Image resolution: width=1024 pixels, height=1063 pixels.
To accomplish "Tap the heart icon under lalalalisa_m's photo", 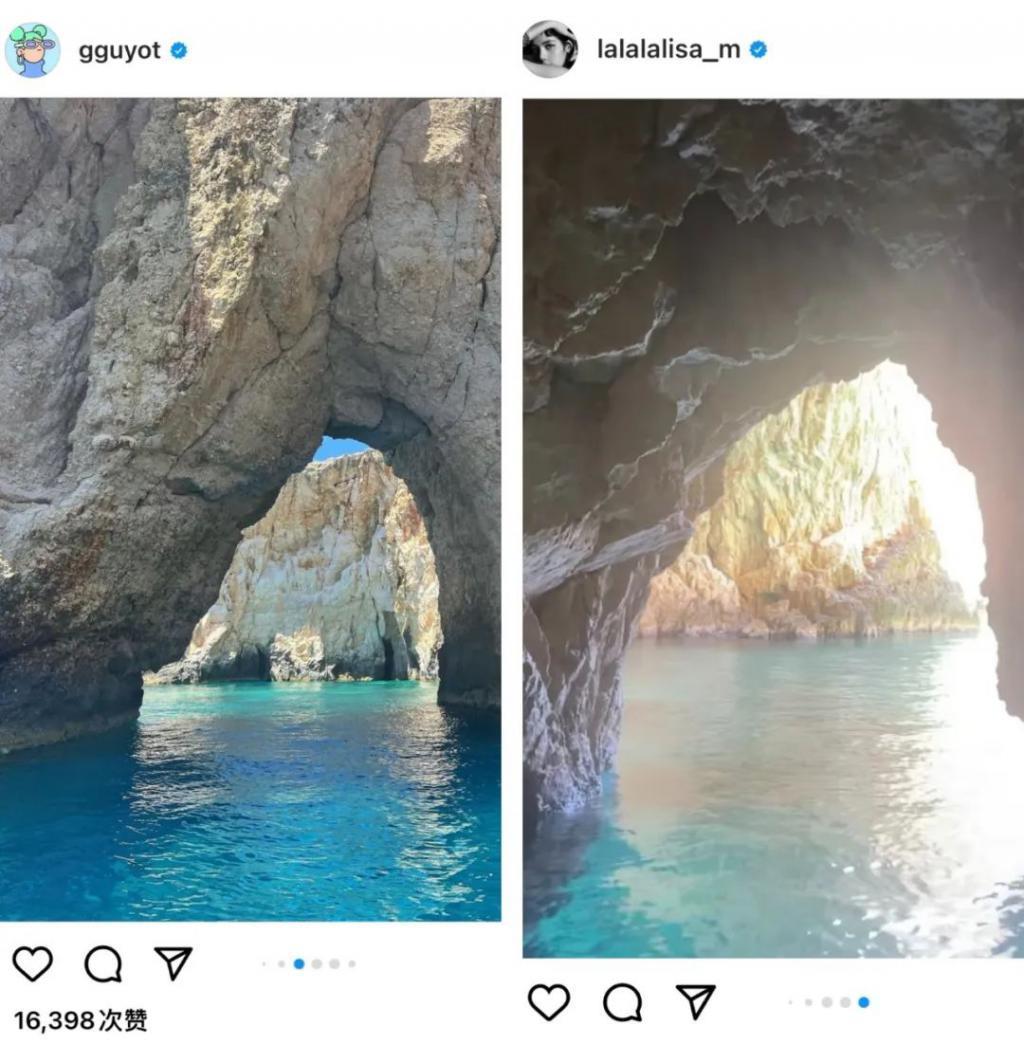I will click(548, 1002).
